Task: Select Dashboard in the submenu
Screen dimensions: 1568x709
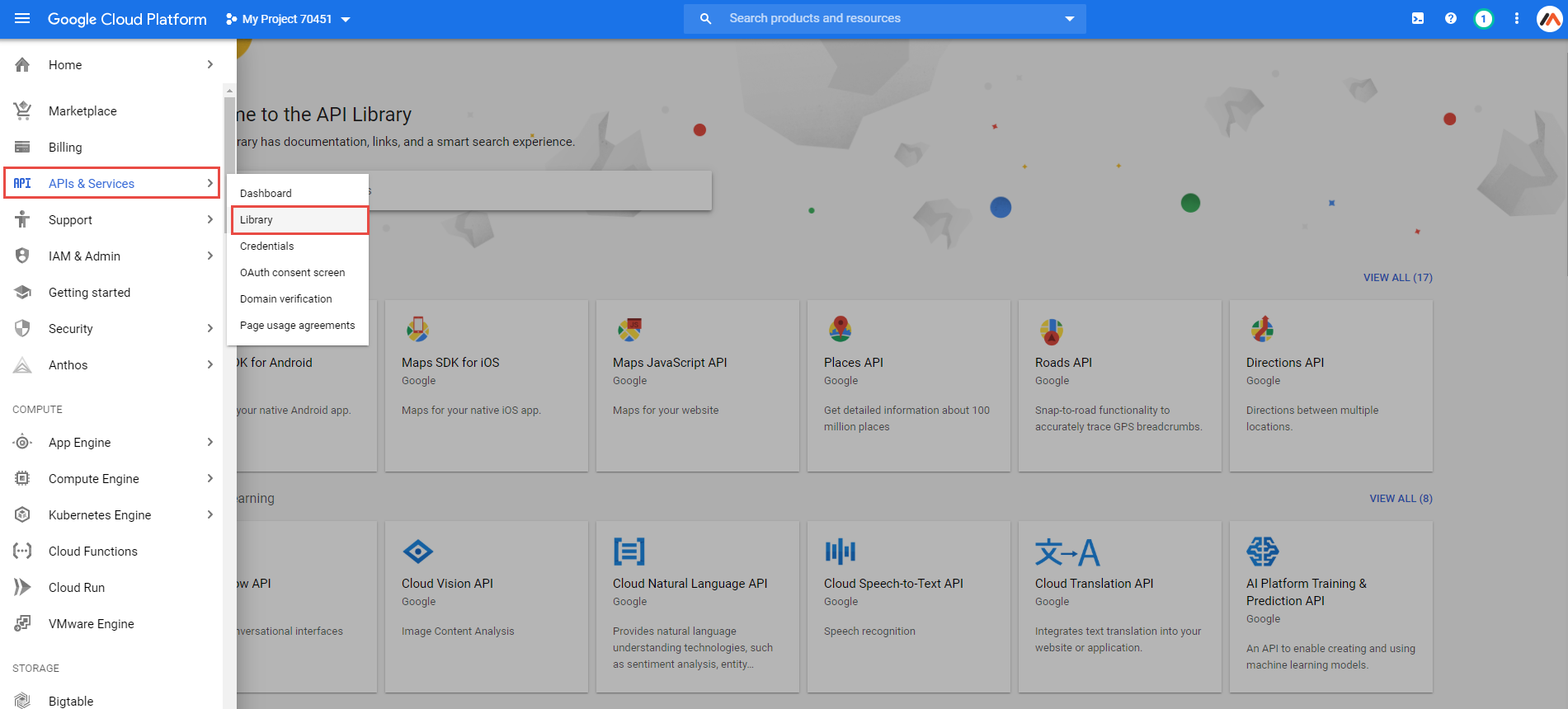Action: tap(298, 193)
